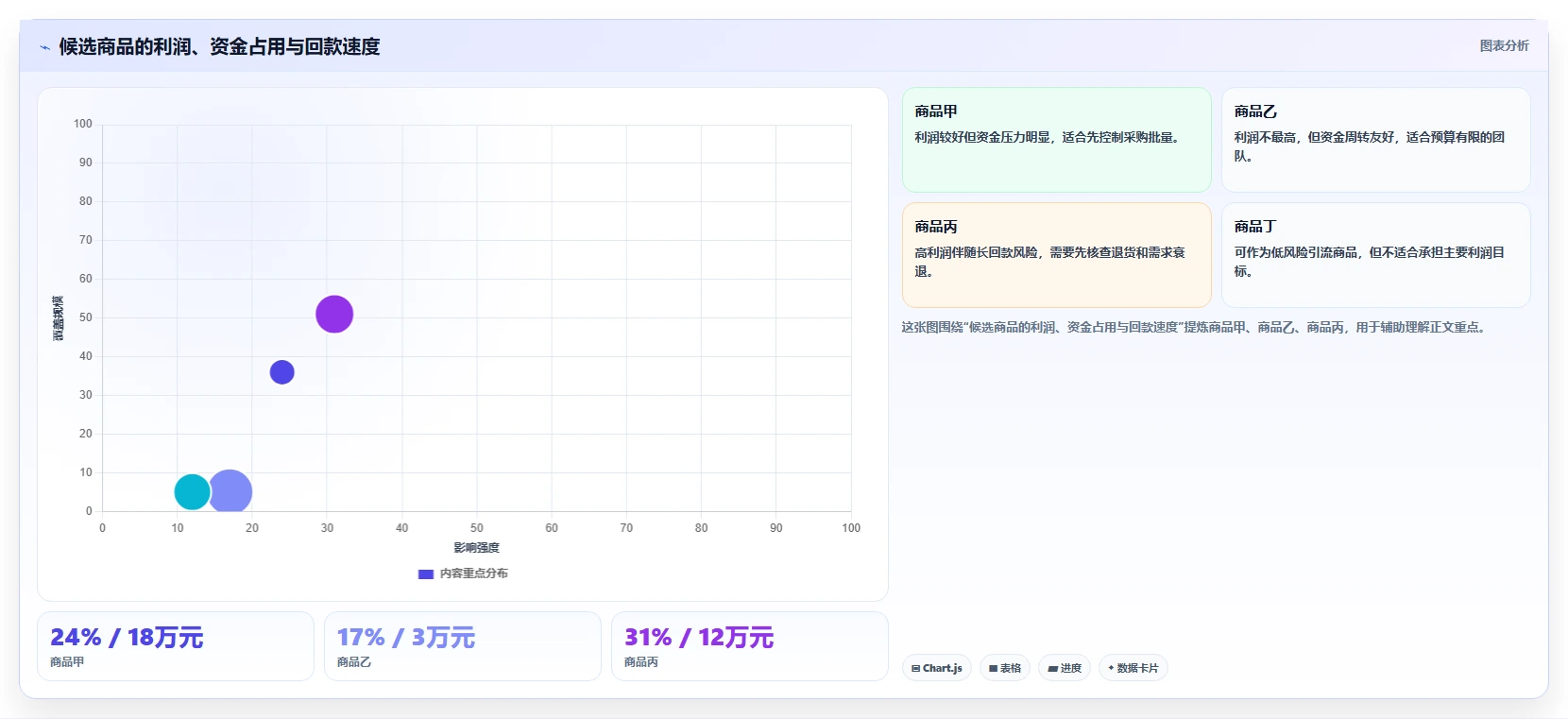Open the green 商品甲 description card

(1056, 140)
